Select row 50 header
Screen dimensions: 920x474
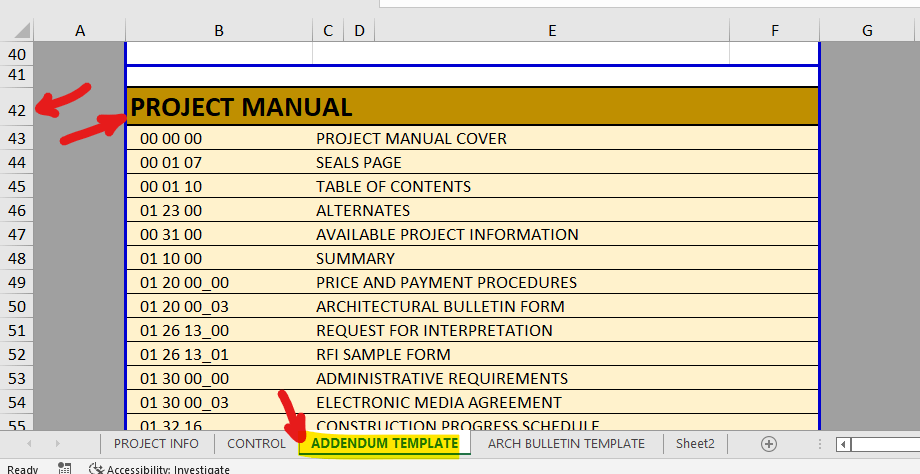(17, 306)
